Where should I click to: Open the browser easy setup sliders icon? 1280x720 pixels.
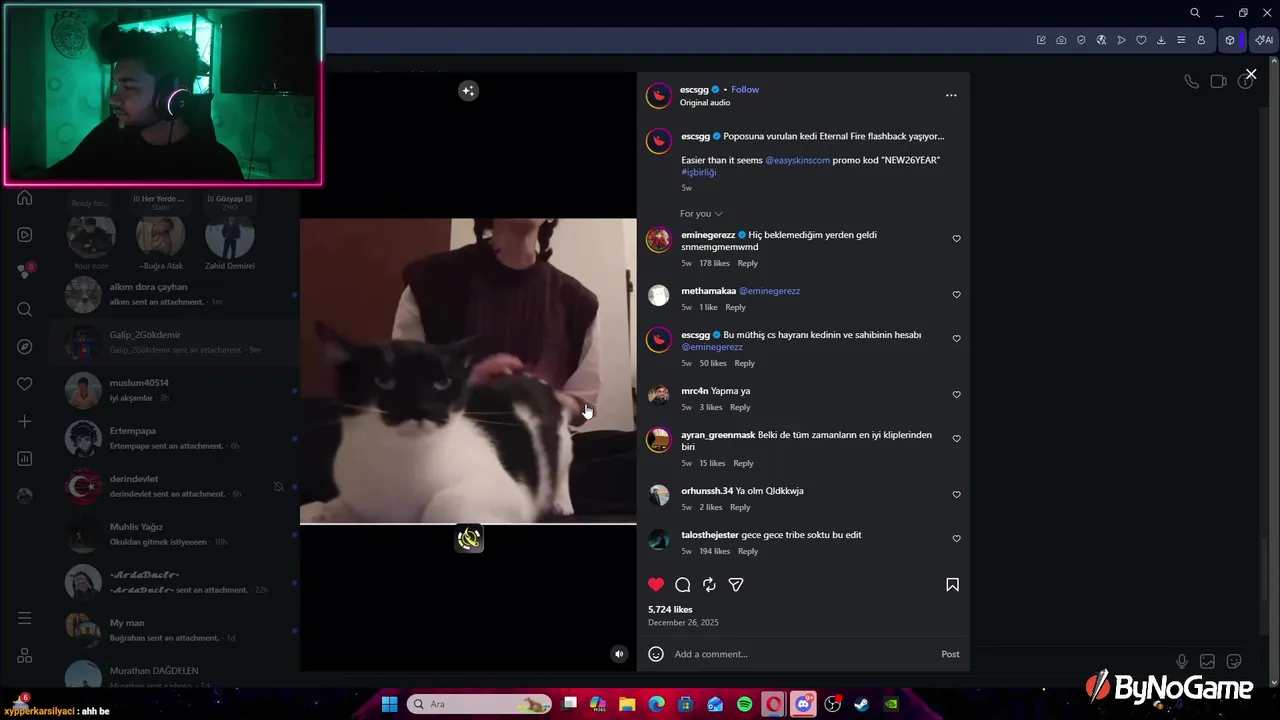coord(1181,40)
